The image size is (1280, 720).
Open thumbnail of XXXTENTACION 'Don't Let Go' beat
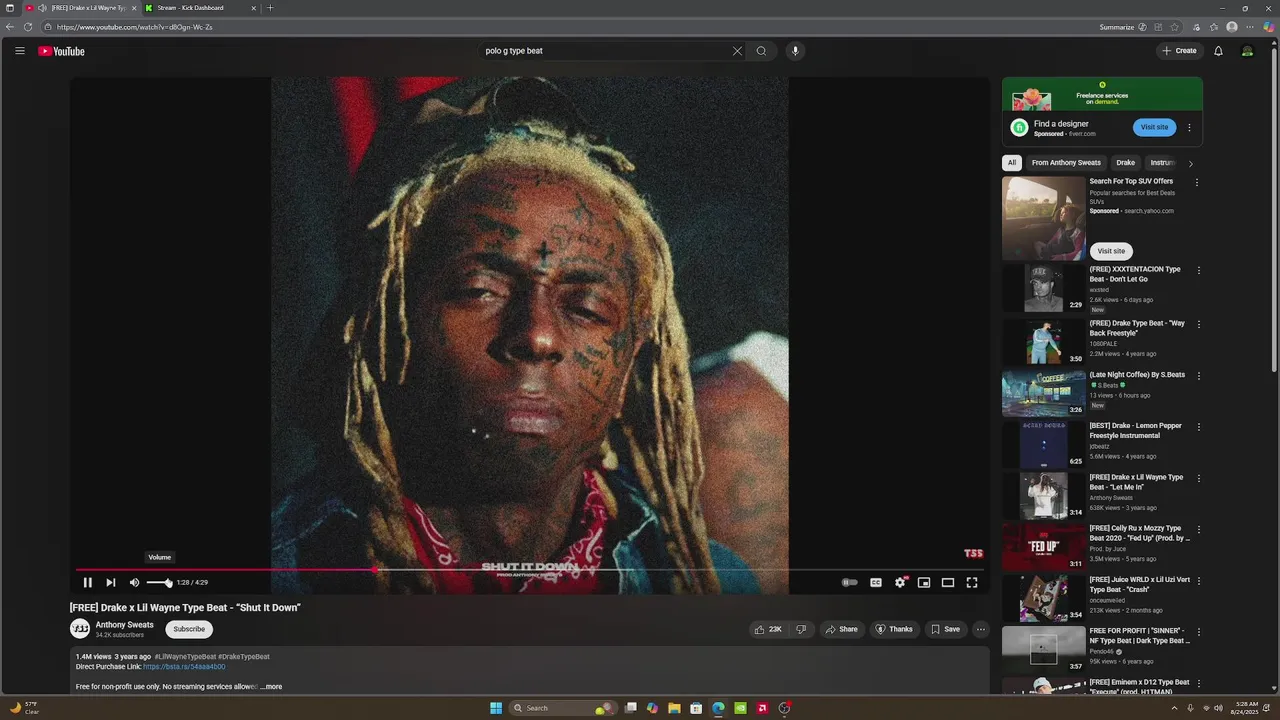pos(1044,289)
